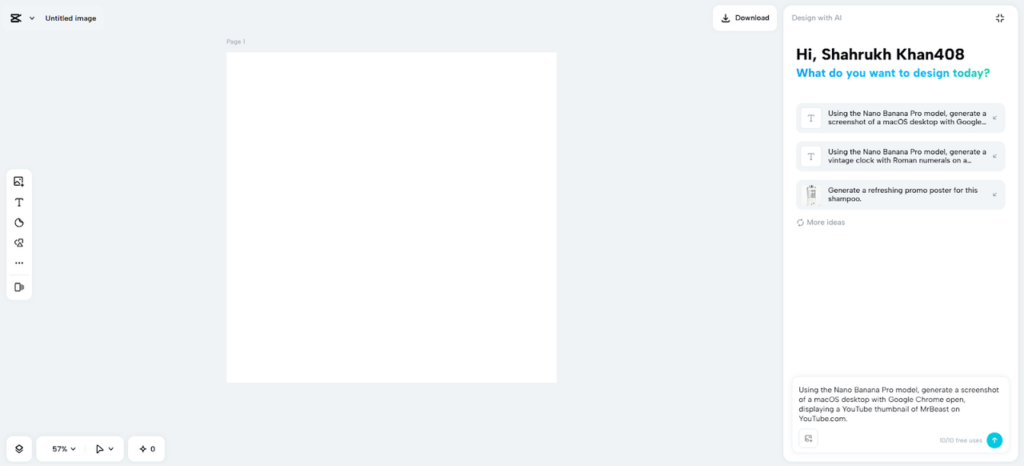Click More ideas to refresh suggestions
Image resolution: width=1024 pixels, height=466 pixels.
click(x=821, y=223)
